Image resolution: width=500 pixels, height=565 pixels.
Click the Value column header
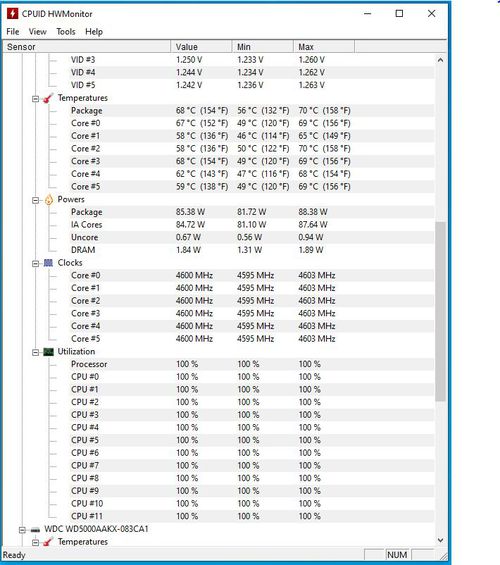[201, 47]
